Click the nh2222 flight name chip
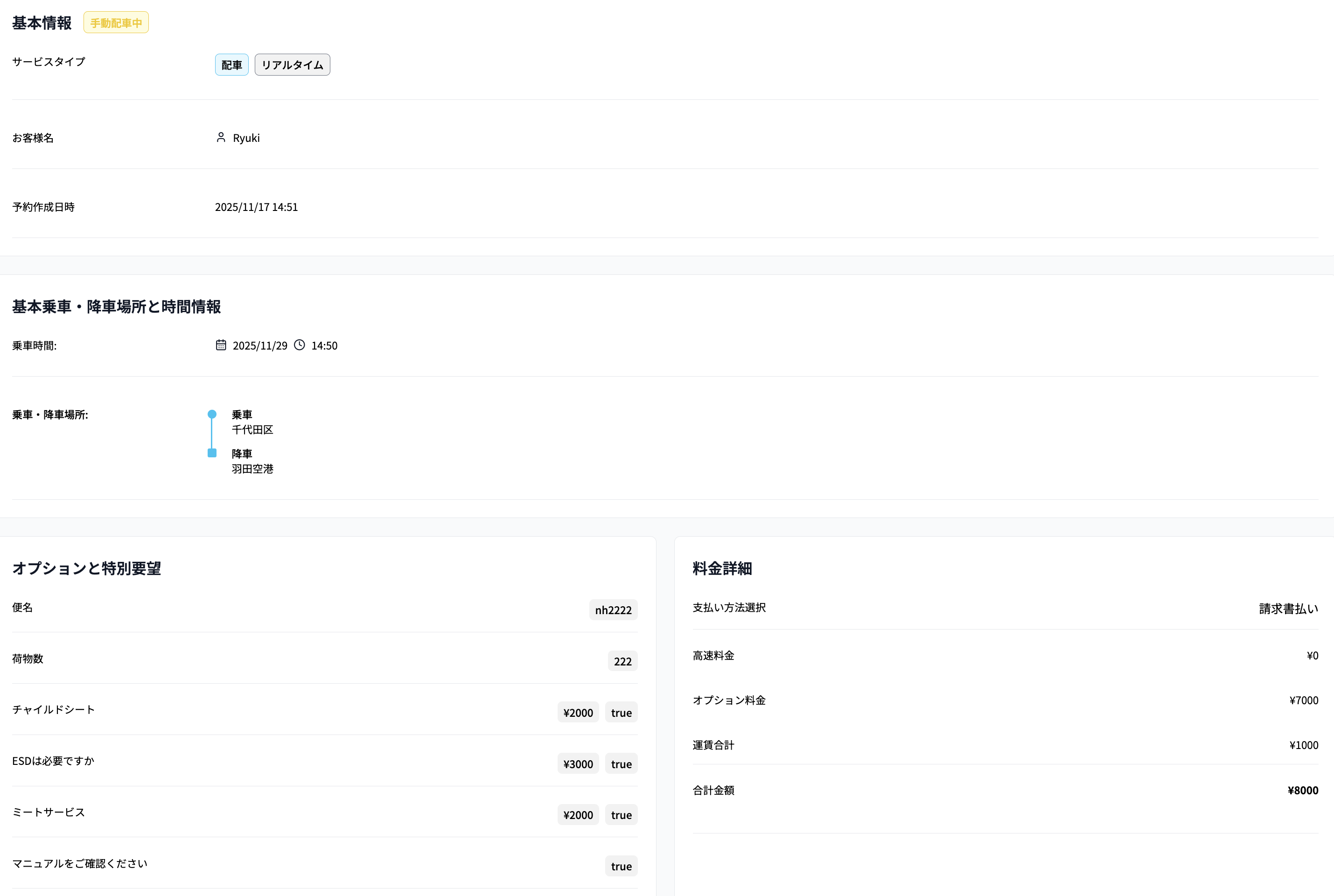This screenshot has height=896, width=1334. coord(613,610)
